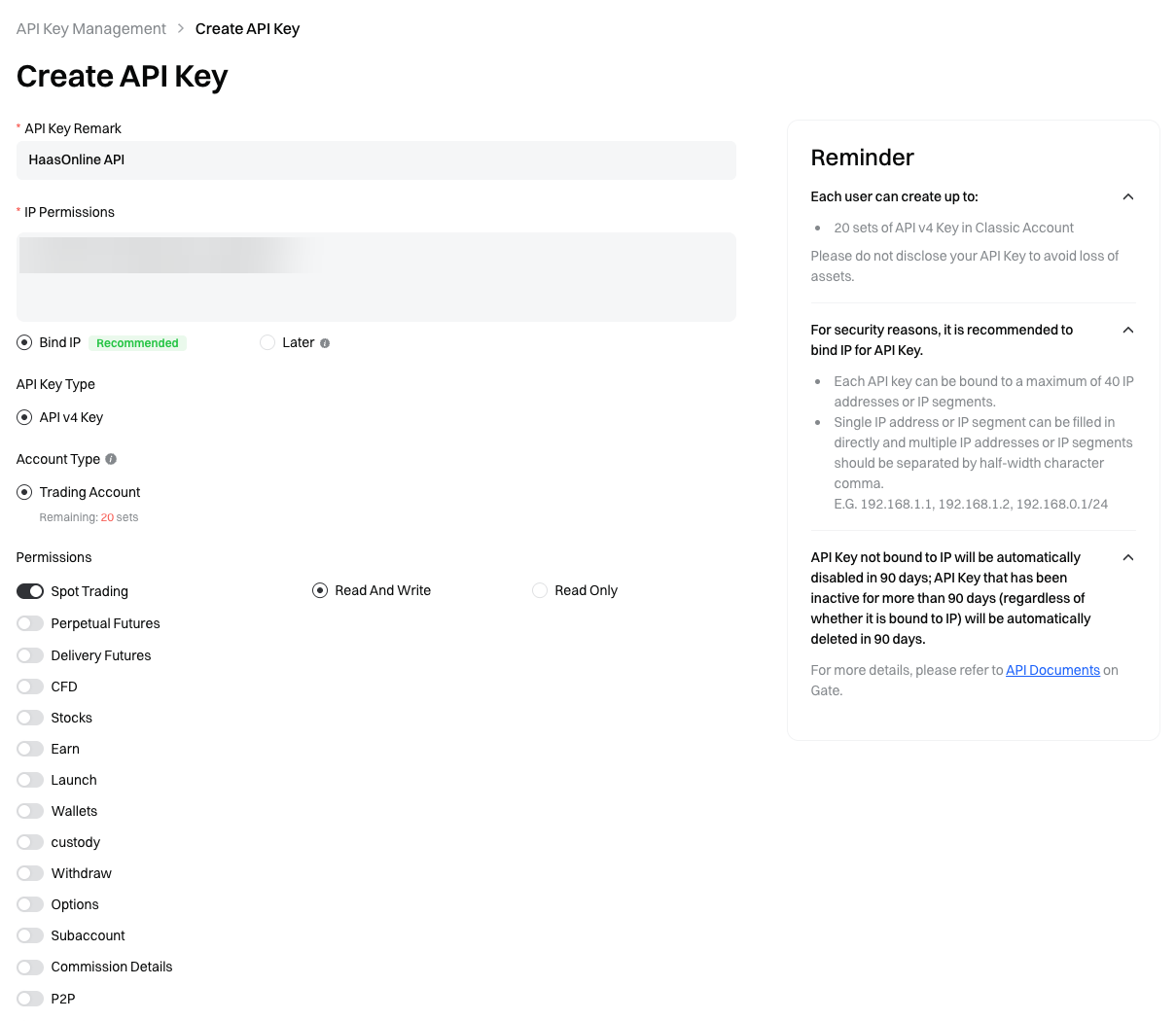Enable the Perpetual Futures toggle
This screenshot has height=1021, width=1176.
[30, 623]
